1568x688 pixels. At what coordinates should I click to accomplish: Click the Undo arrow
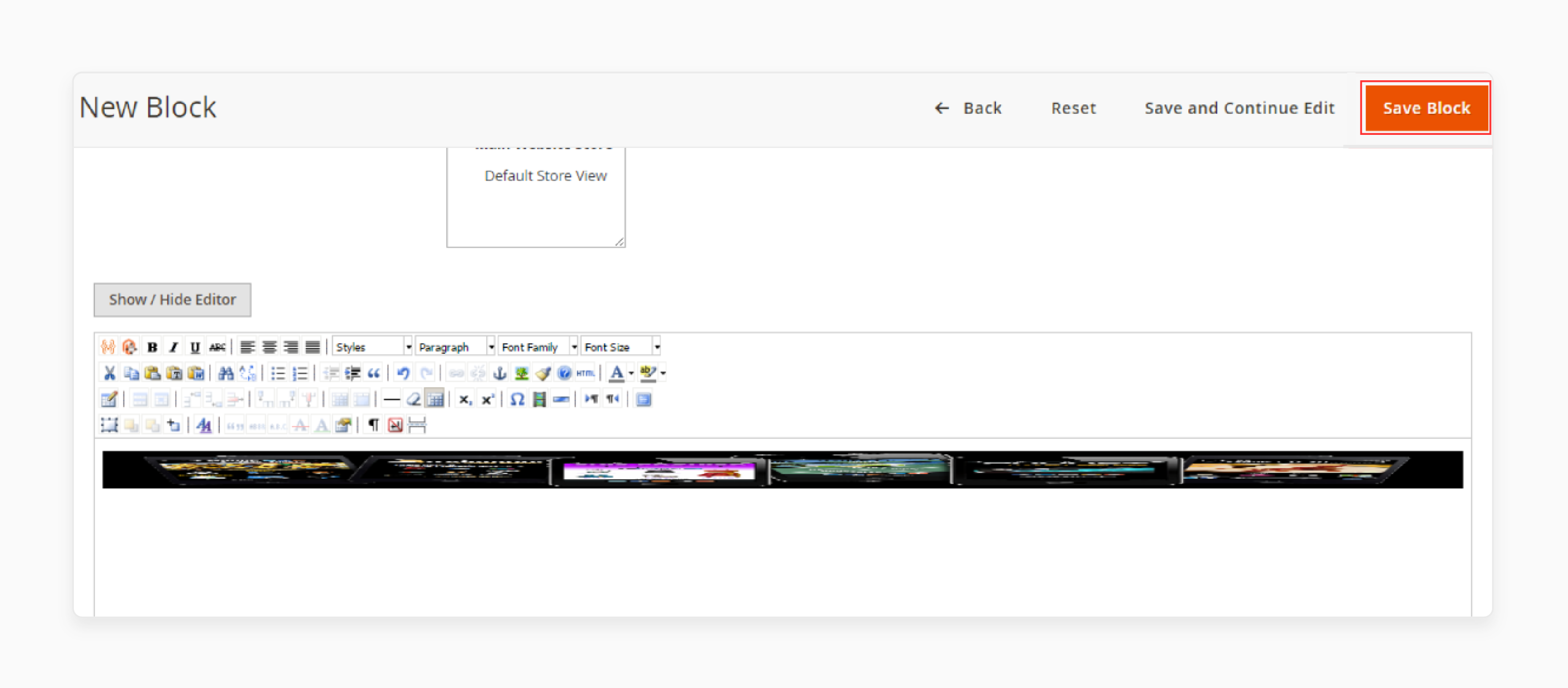[x=403, y=372]
